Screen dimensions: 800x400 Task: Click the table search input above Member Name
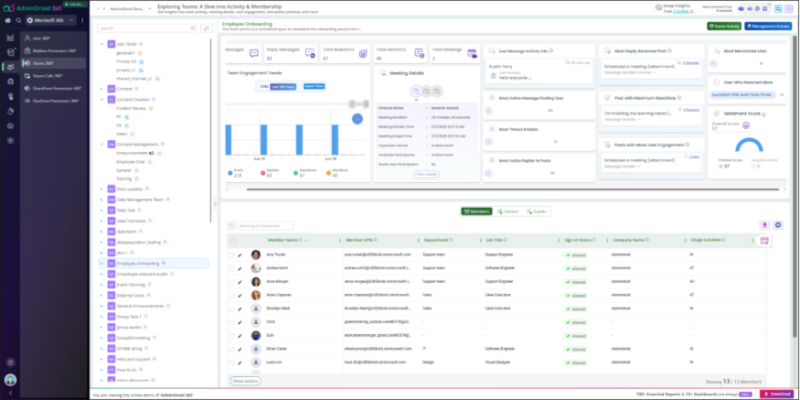[265, 225]
